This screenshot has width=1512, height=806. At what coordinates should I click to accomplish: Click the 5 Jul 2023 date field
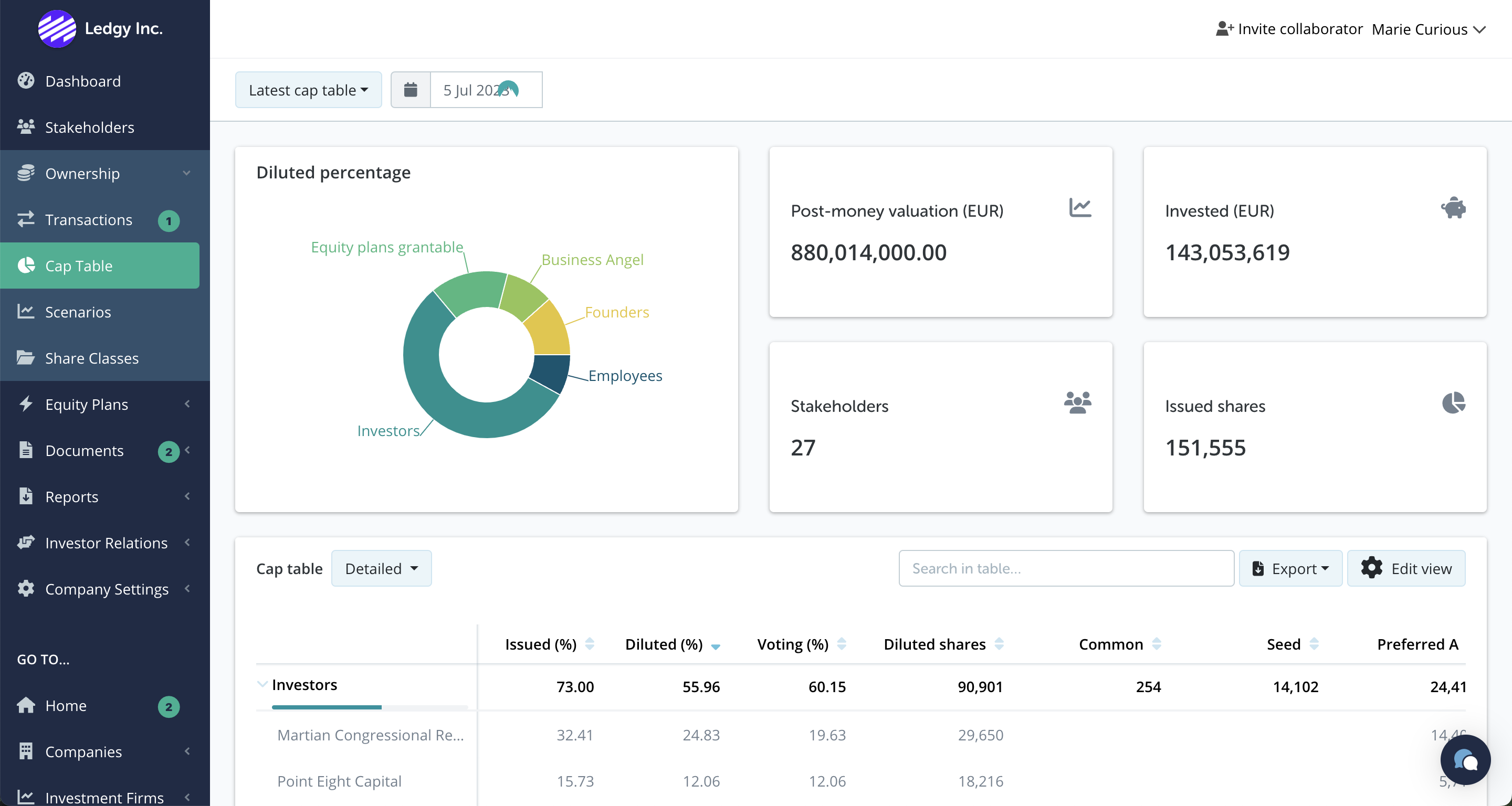tap(486, 90)
